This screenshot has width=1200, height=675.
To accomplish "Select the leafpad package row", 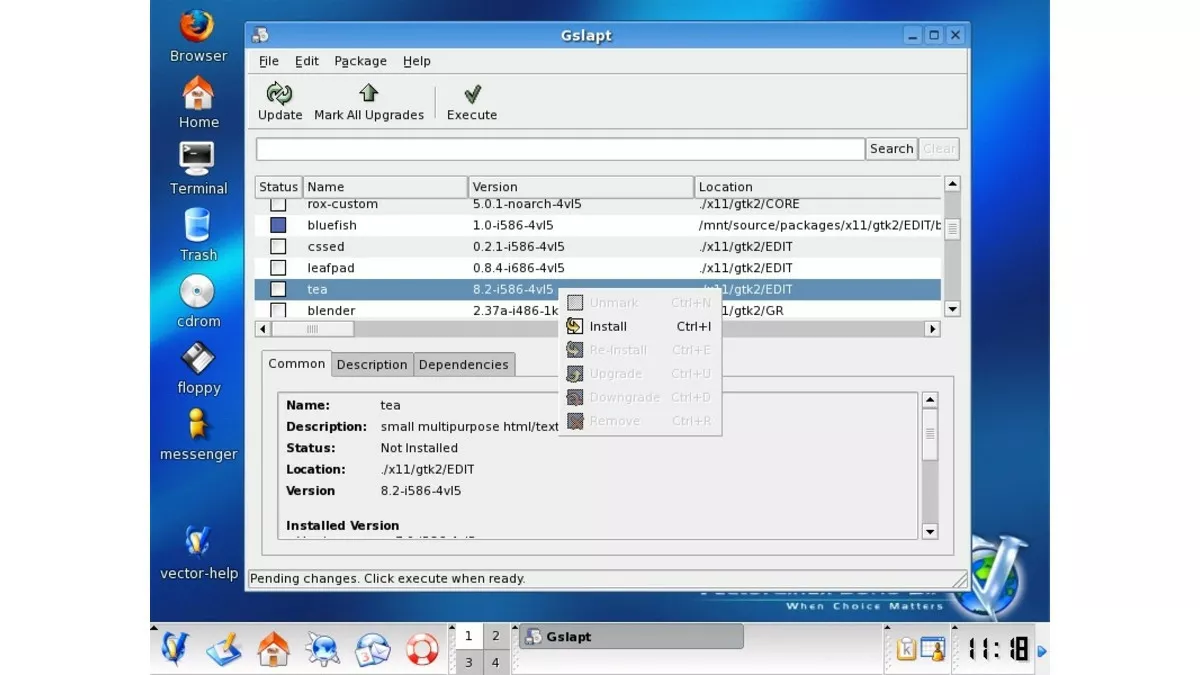I will (598, 268).
